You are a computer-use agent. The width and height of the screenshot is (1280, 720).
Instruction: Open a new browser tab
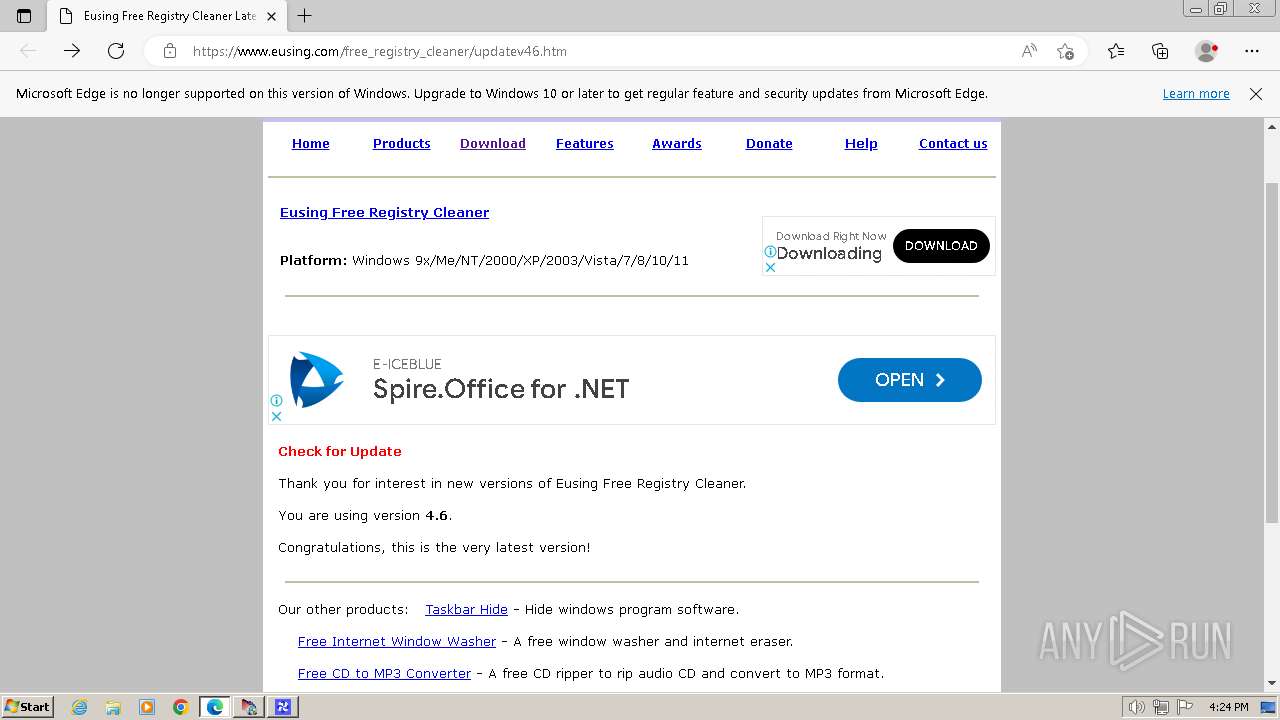[305, 16]
